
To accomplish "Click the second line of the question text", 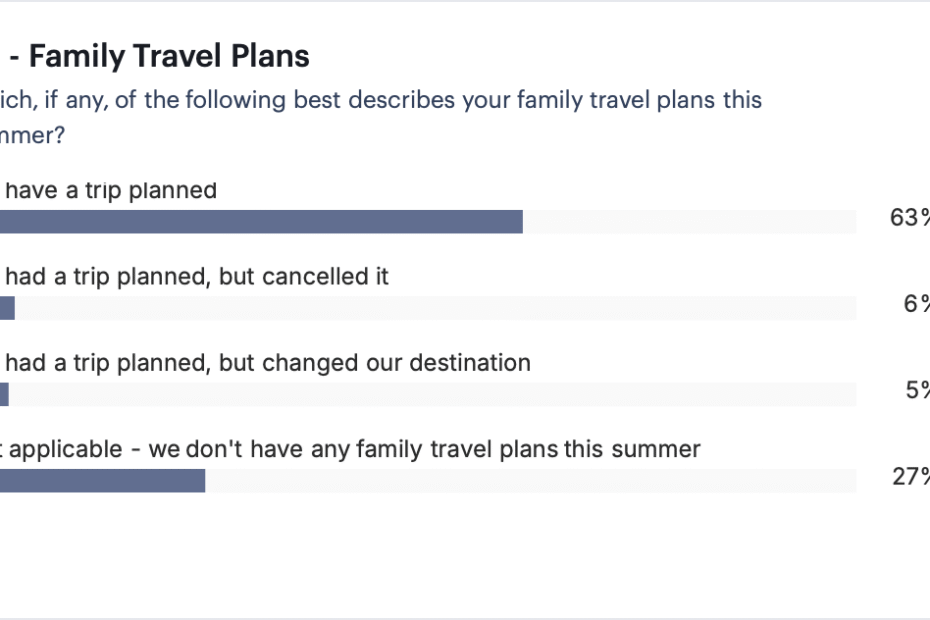I will tap(32, 135).
